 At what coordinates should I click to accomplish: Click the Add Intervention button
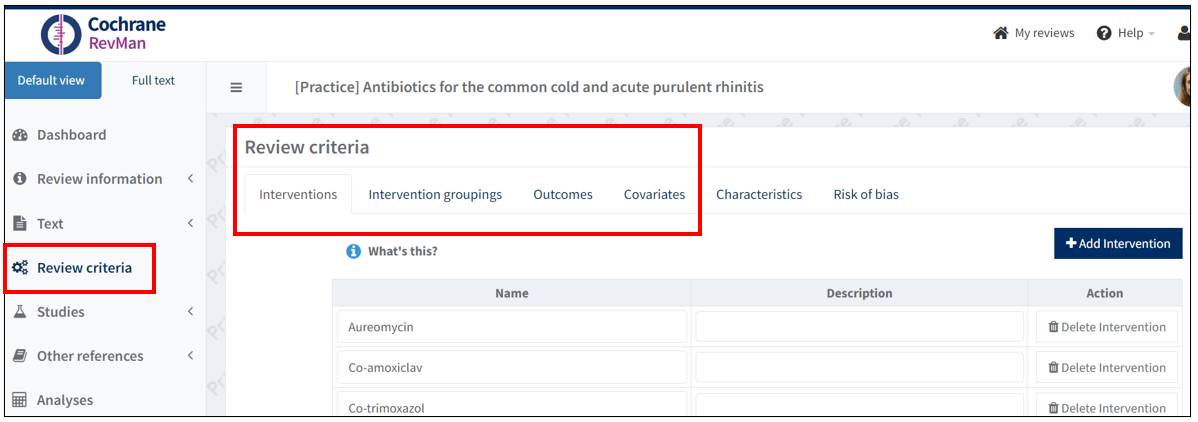pos(1117,244)
